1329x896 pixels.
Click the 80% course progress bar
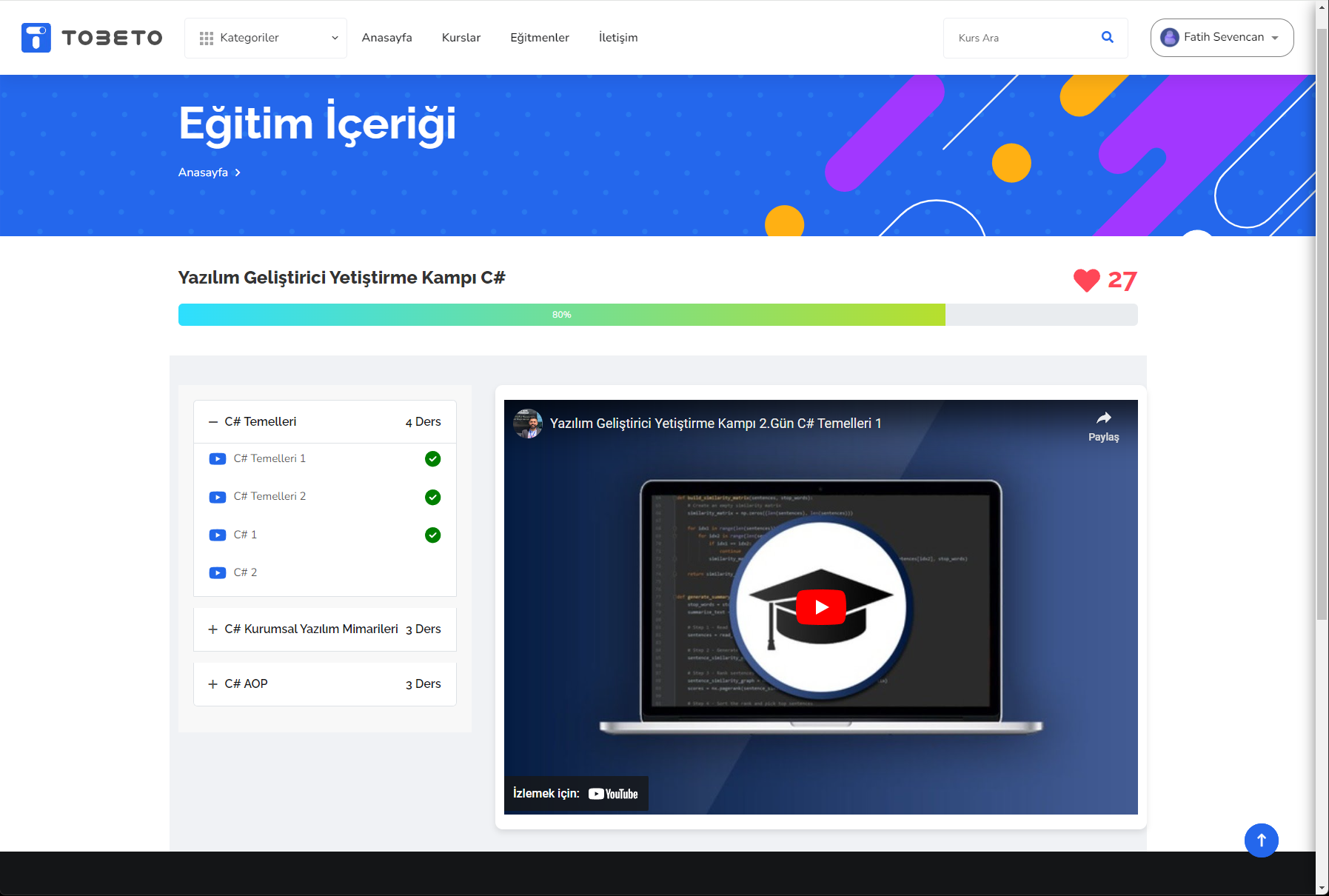561,314
